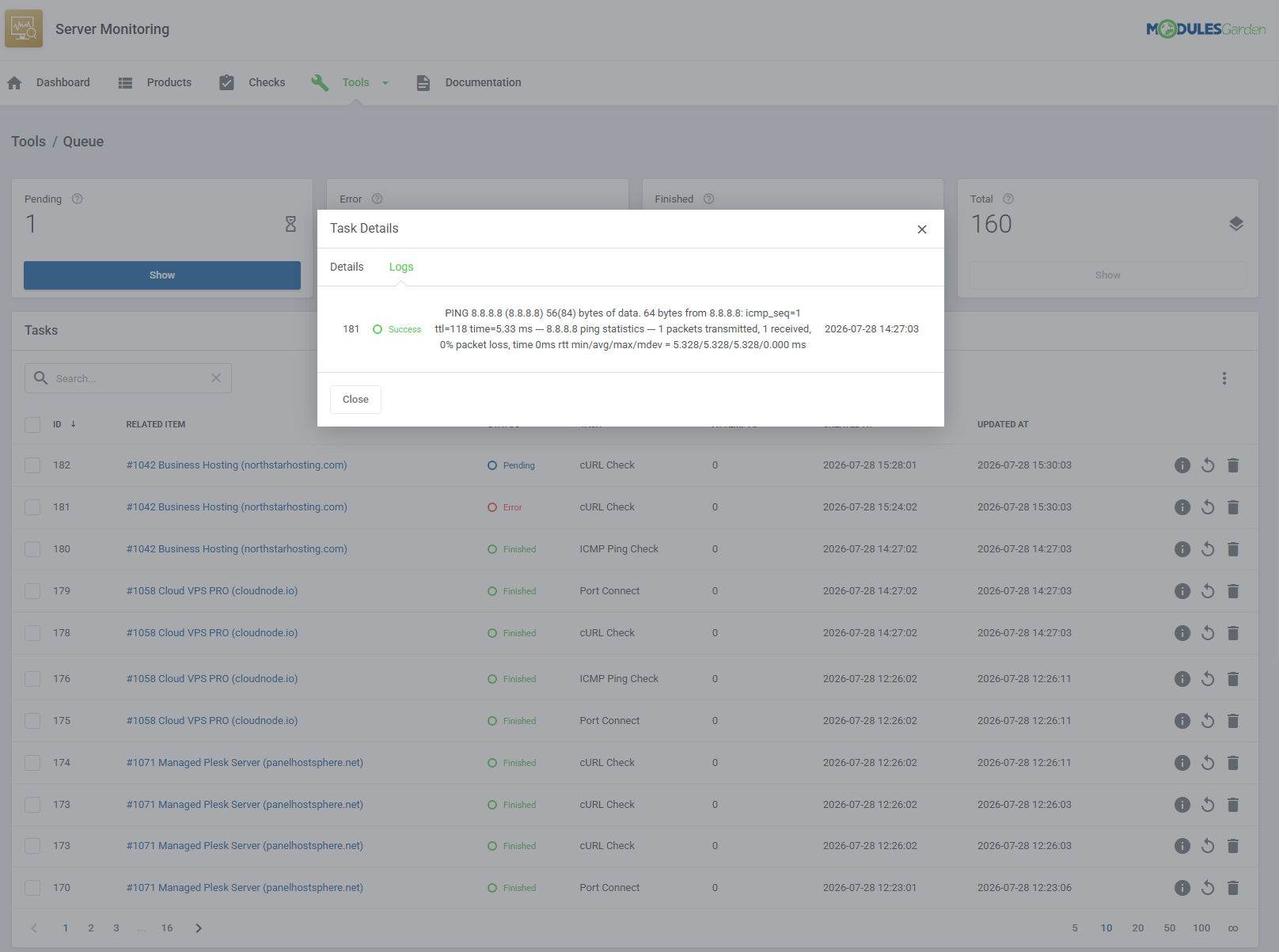This screenshot has height=952, width=1279.
Task: Switch to the Details tab in Task Details
Action: 347,267
